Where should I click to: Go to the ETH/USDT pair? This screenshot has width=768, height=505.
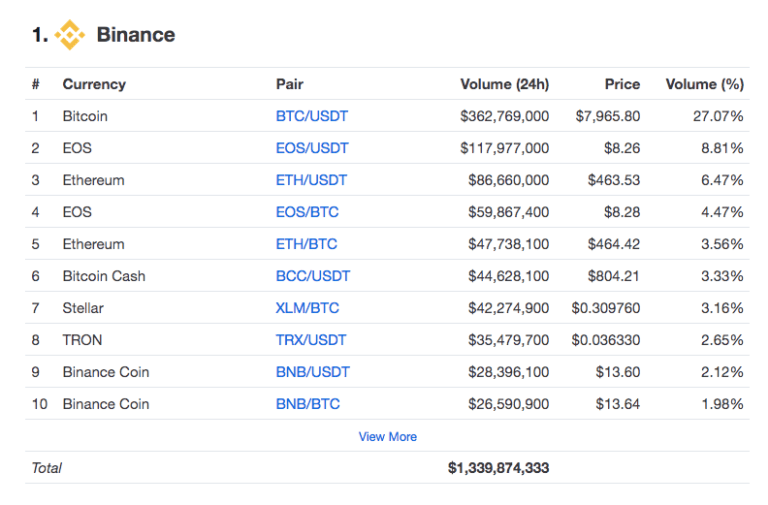pyautogui.click(x=312, y=180)
